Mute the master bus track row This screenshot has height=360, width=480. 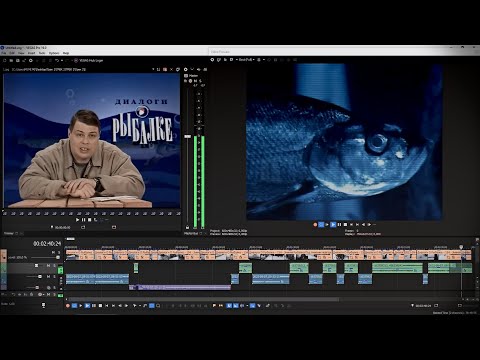[x=48, y=294]
